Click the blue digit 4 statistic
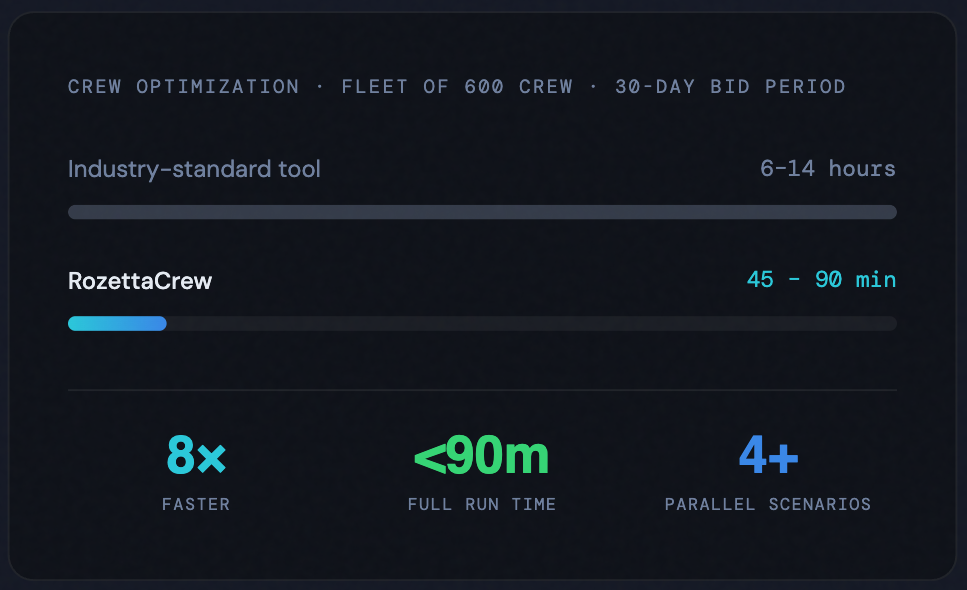Viewport: 967px width, 590px height. 752,456
